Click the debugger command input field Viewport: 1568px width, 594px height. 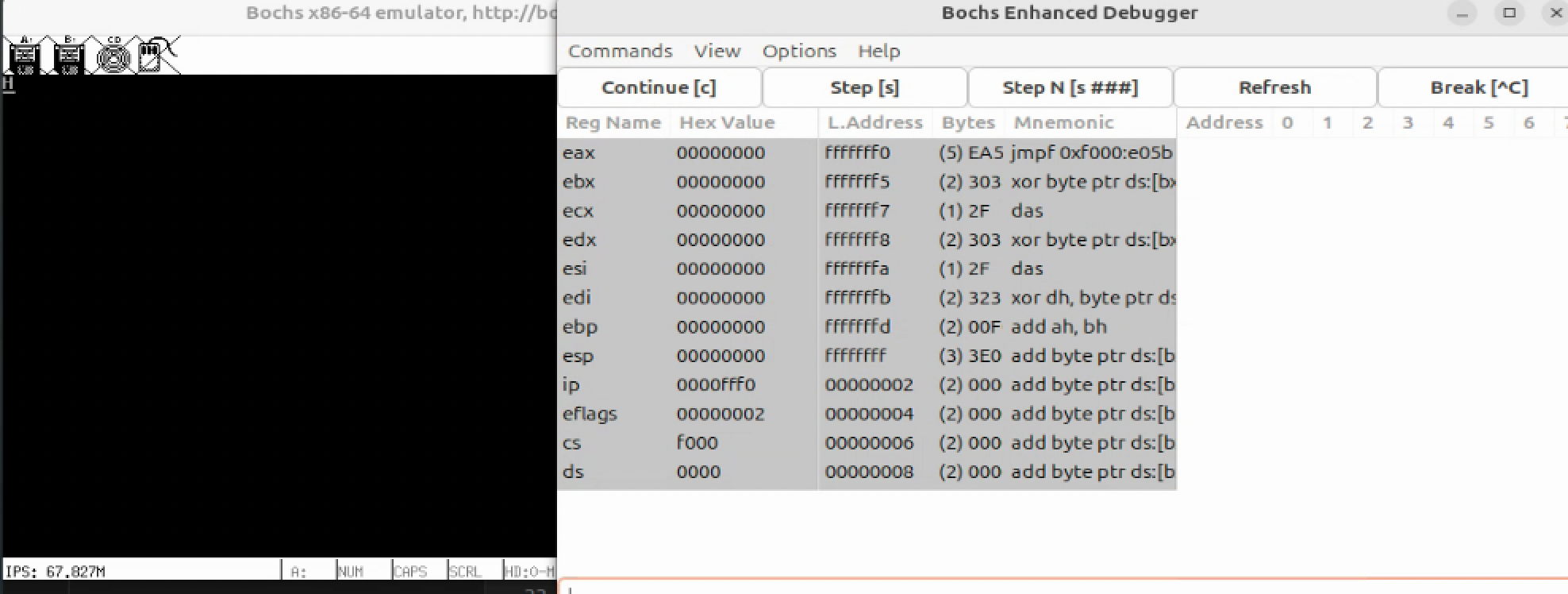(x=1032, y=588)
